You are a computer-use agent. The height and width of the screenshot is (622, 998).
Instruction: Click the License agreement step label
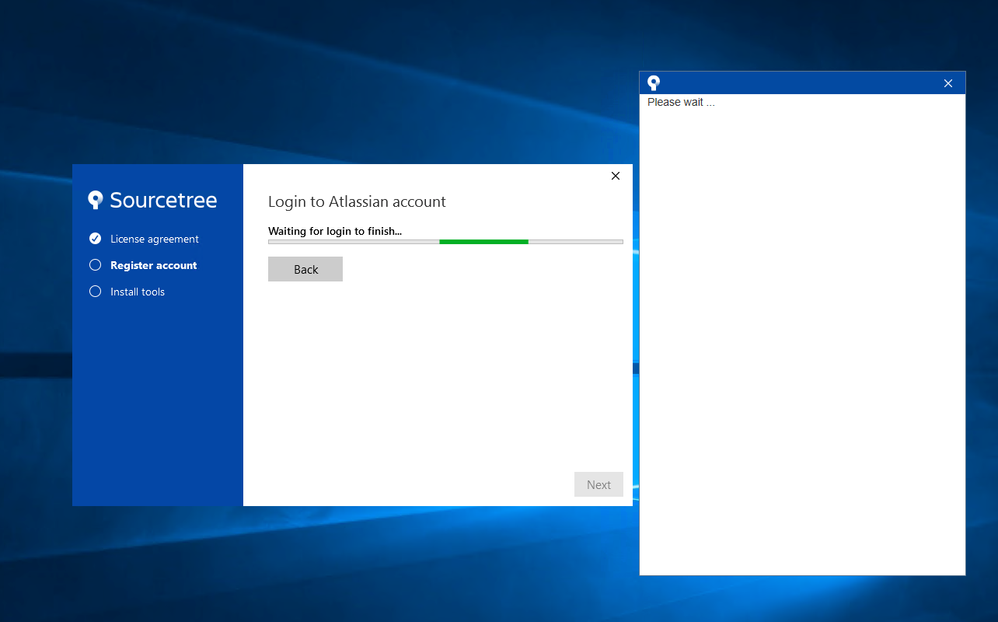coord(154,239)
